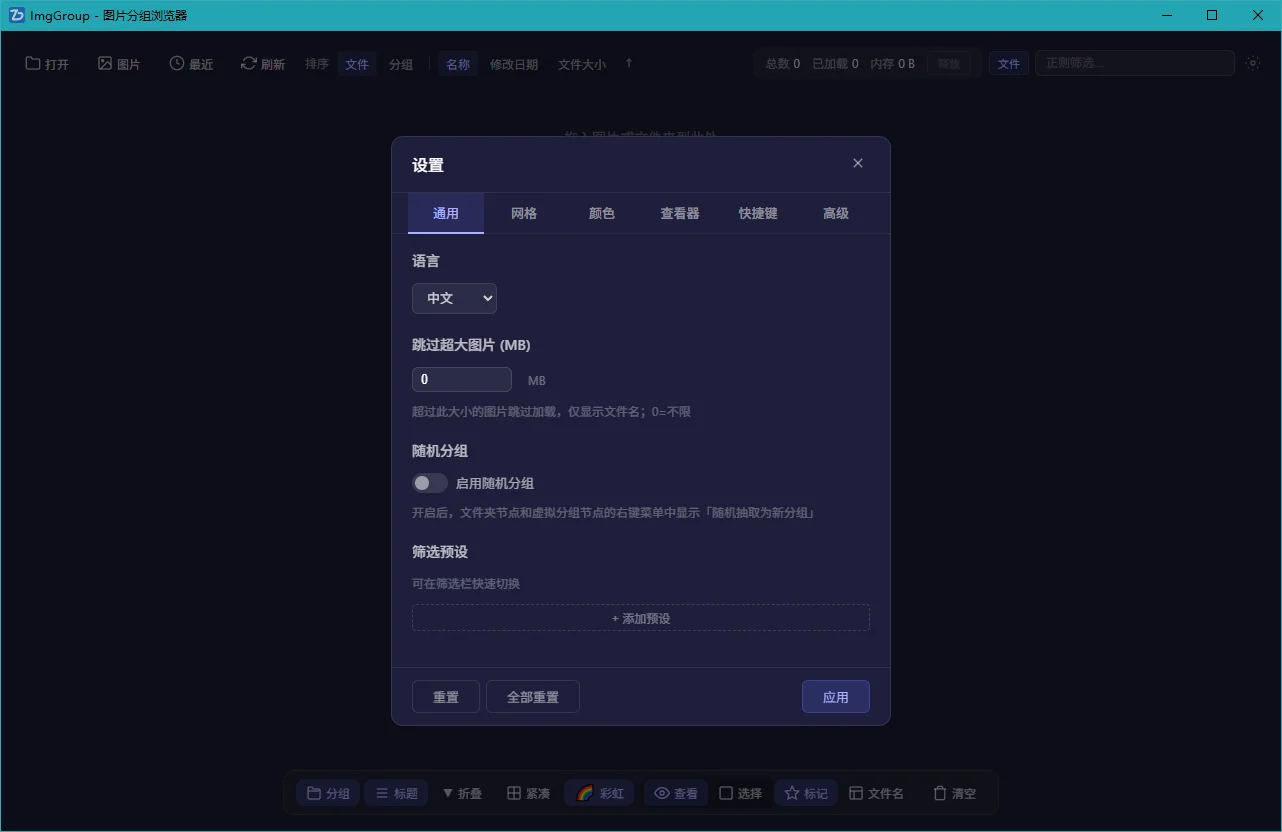
Task: Click the 应用 button
Action: 836,697
